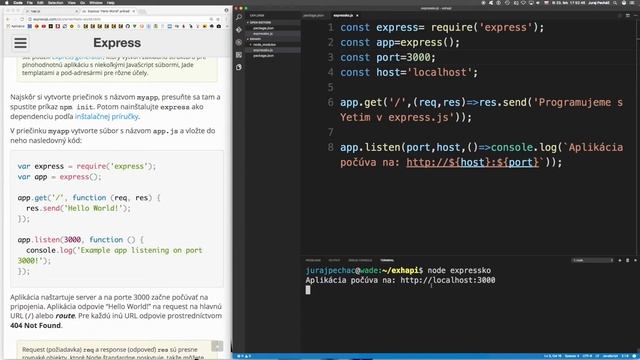The image size is (640, 360).
Task: Open the Selection menu
Action: click(56, 2)
